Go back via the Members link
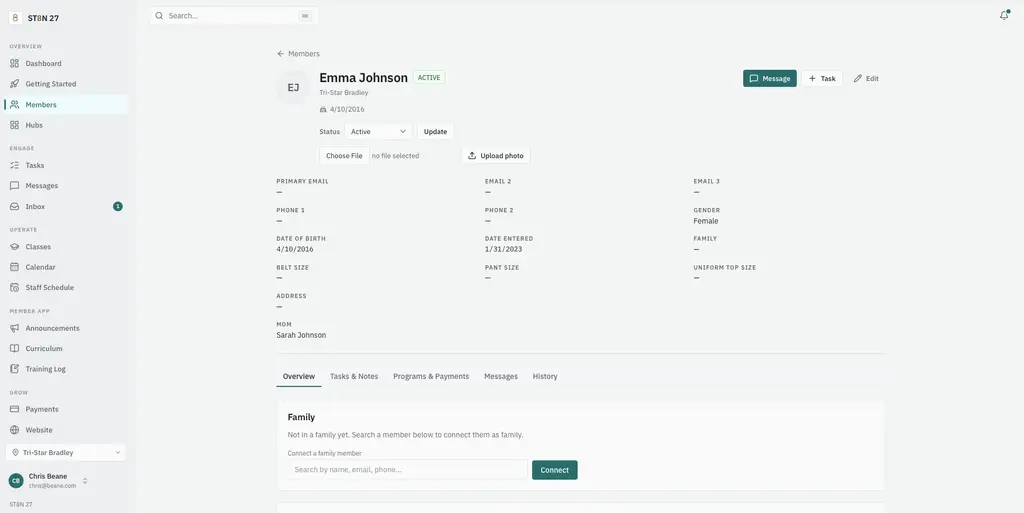Viewport: 1024px width, 513px height. pos(298,54)
